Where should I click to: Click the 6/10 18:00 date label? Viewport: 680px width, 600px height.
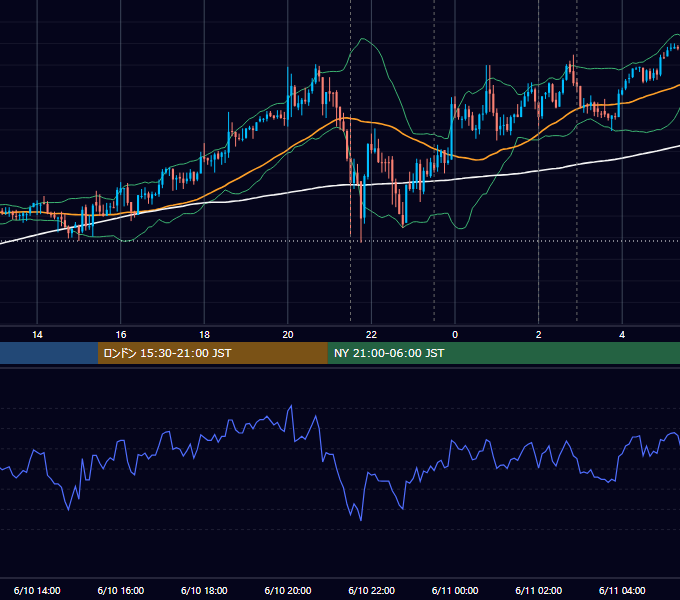[204, 590]
